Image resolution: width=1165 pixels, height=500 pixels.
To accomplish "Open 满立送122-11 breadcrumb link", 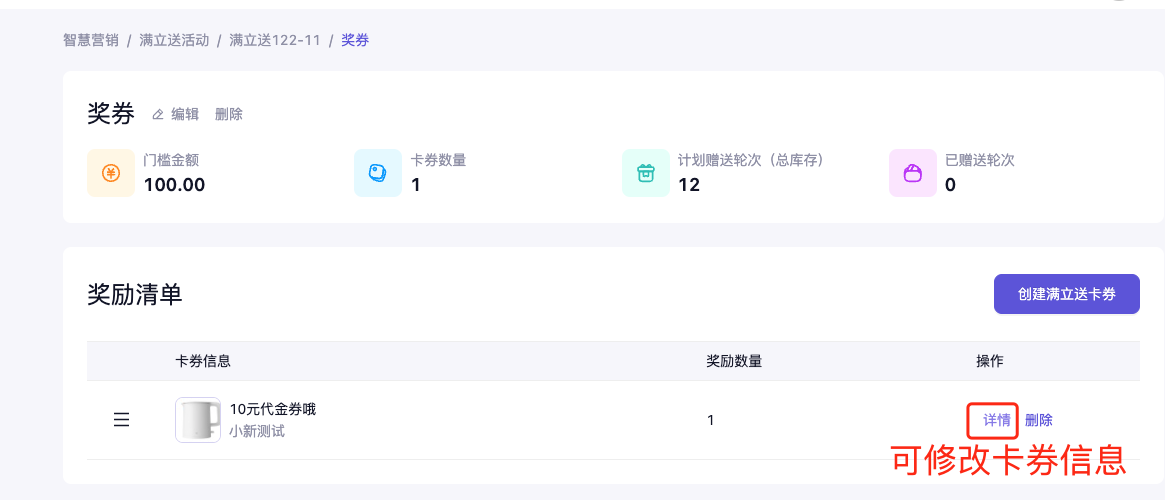I will click(275, 40).
